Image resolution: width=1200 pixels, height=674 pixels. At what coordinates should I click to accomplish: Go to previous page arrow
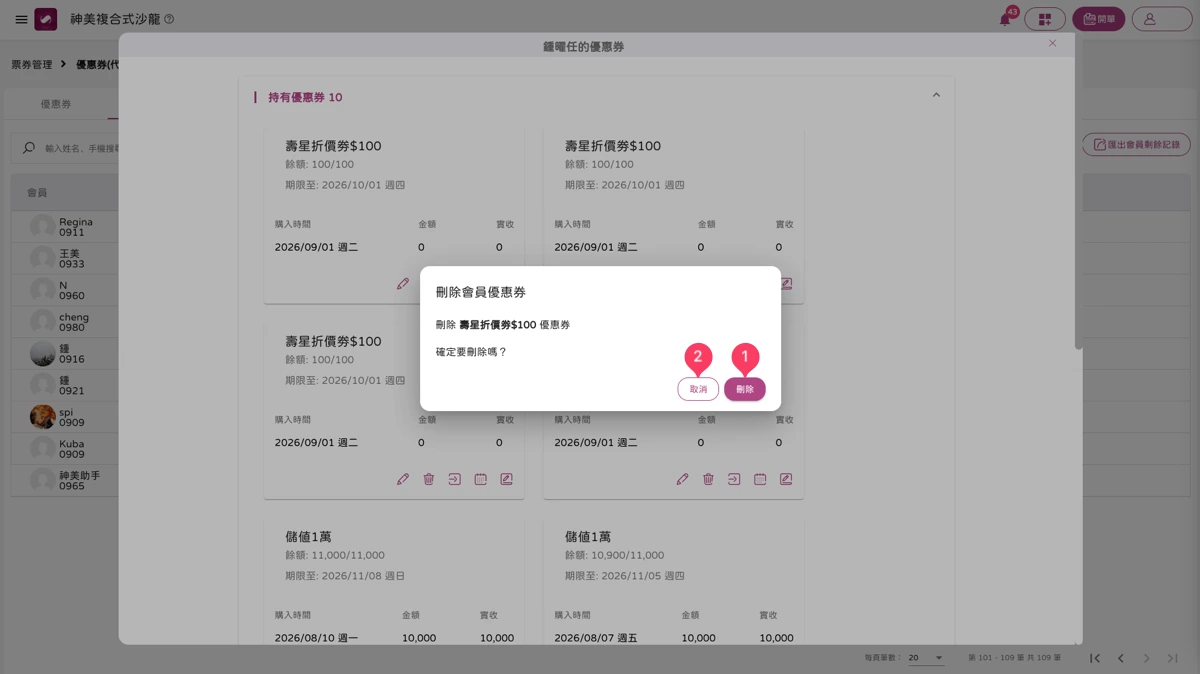tap(1121, 658)
